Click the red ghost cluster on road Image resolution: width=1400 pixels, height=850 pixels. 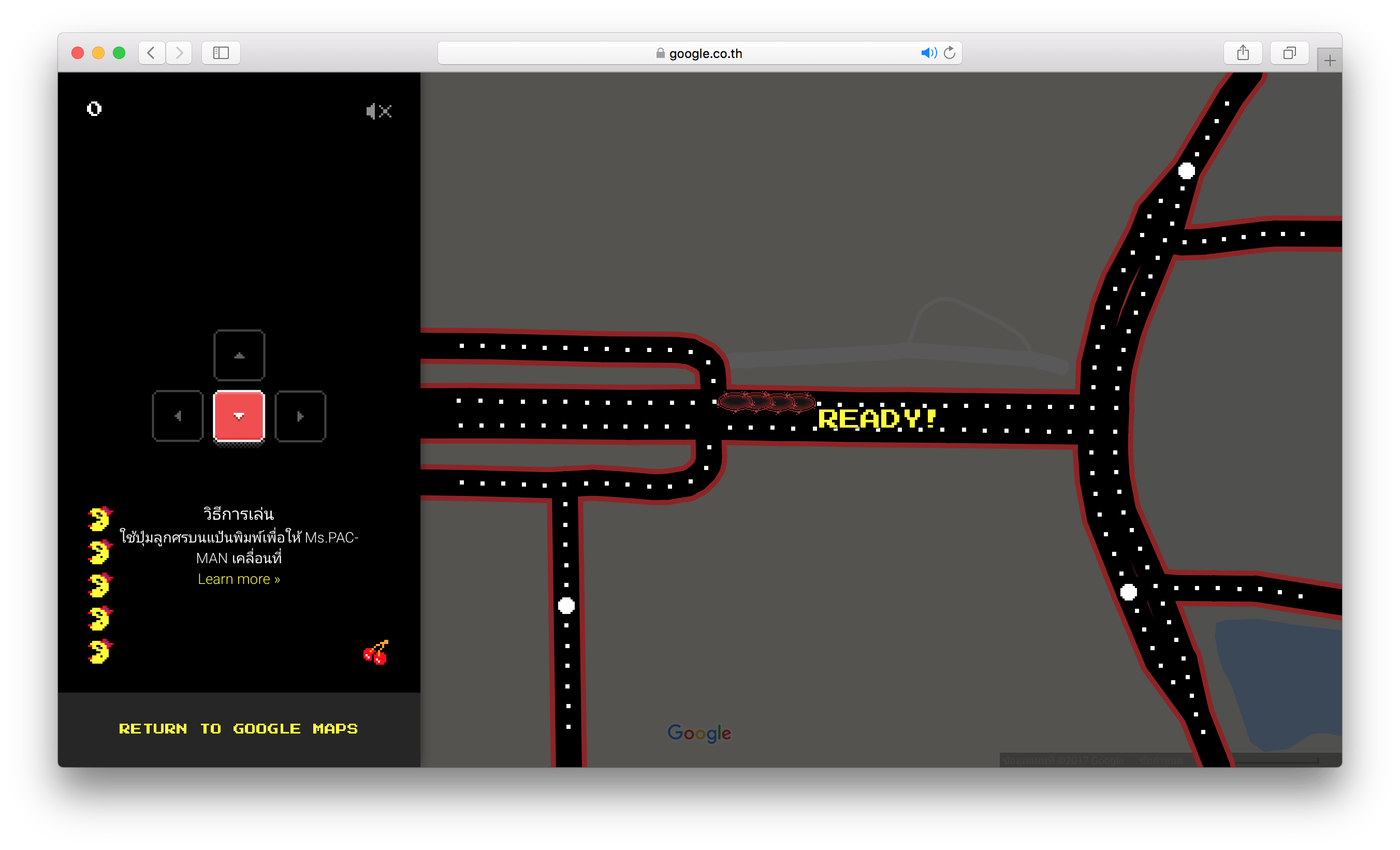[x=766, y=402]
